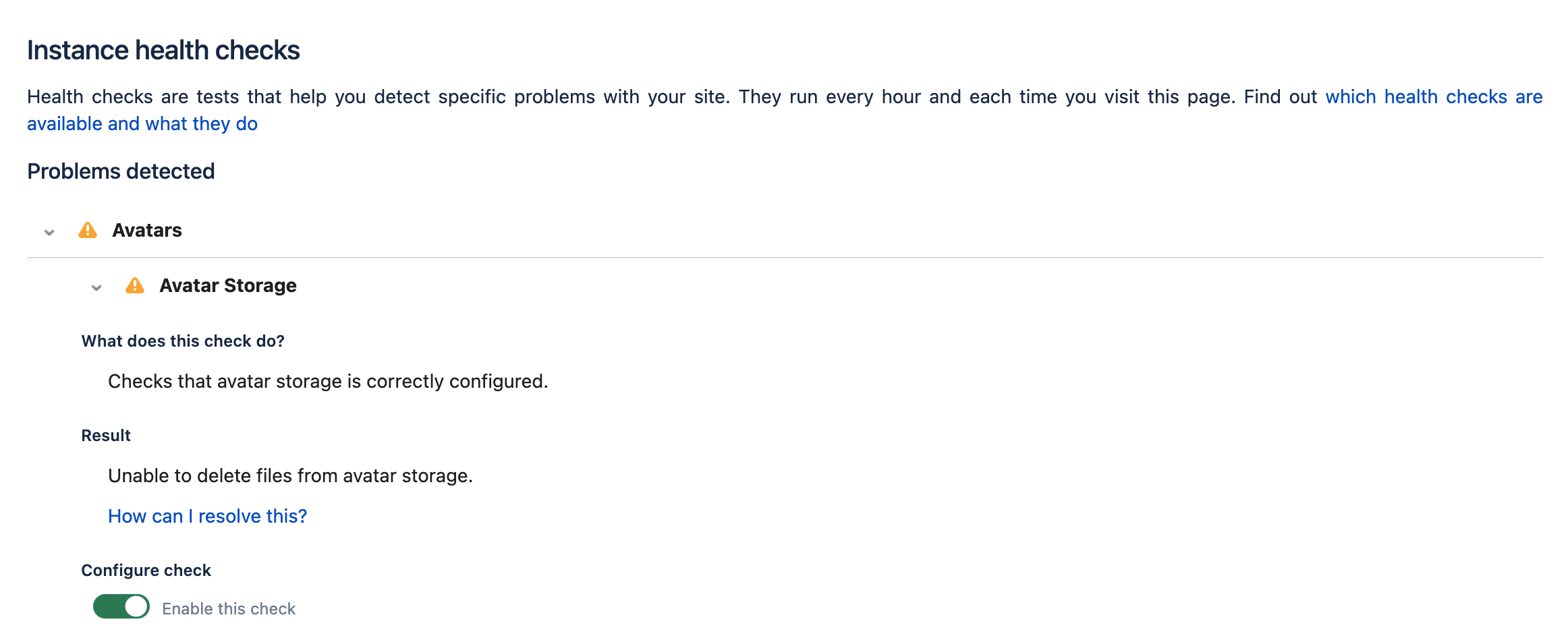Viewport: 1568px width, 638px height.
Task: Click the Configure check section label
Action: point(146,571)
